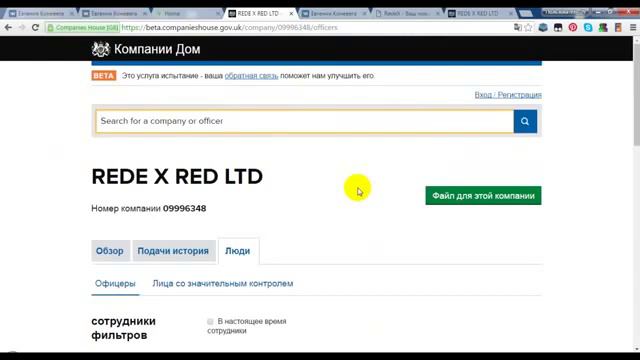Open the Подачи история tab
The width and height of the screenshot is (640, 360).
173,251
